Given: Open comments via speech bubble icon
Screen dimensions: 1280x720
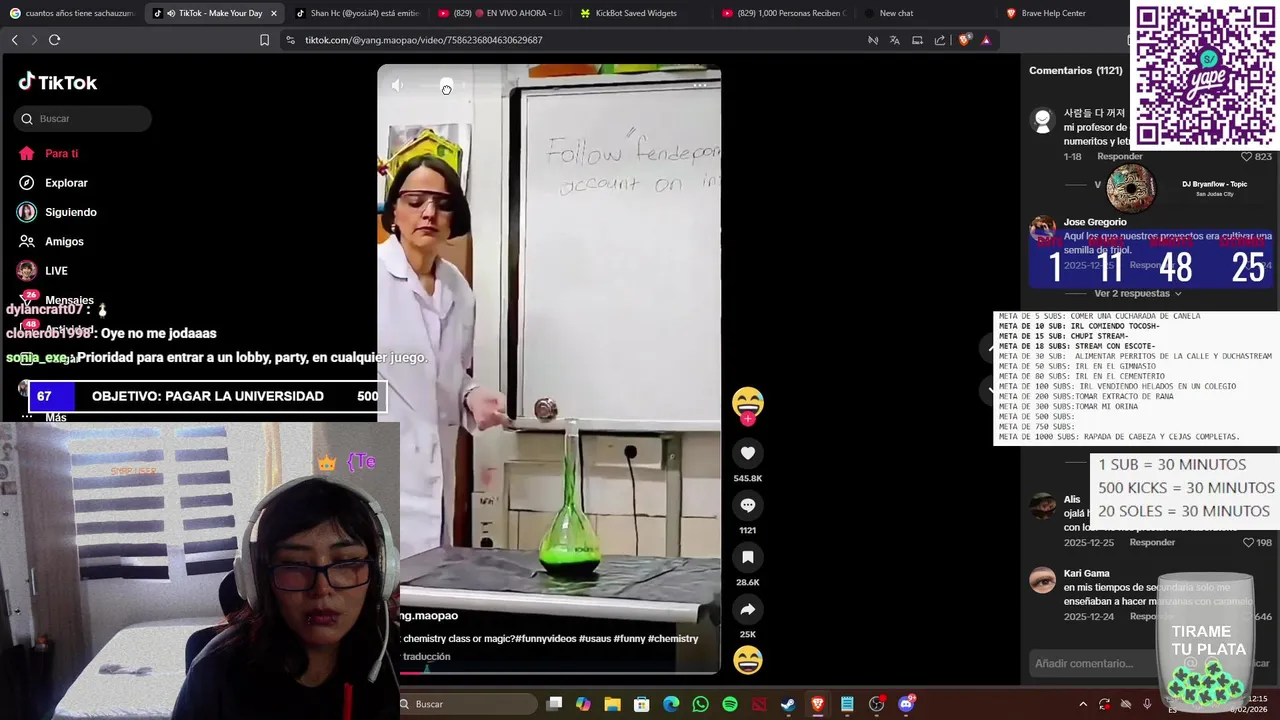Looking at the screenshot, I should [748, 505].
